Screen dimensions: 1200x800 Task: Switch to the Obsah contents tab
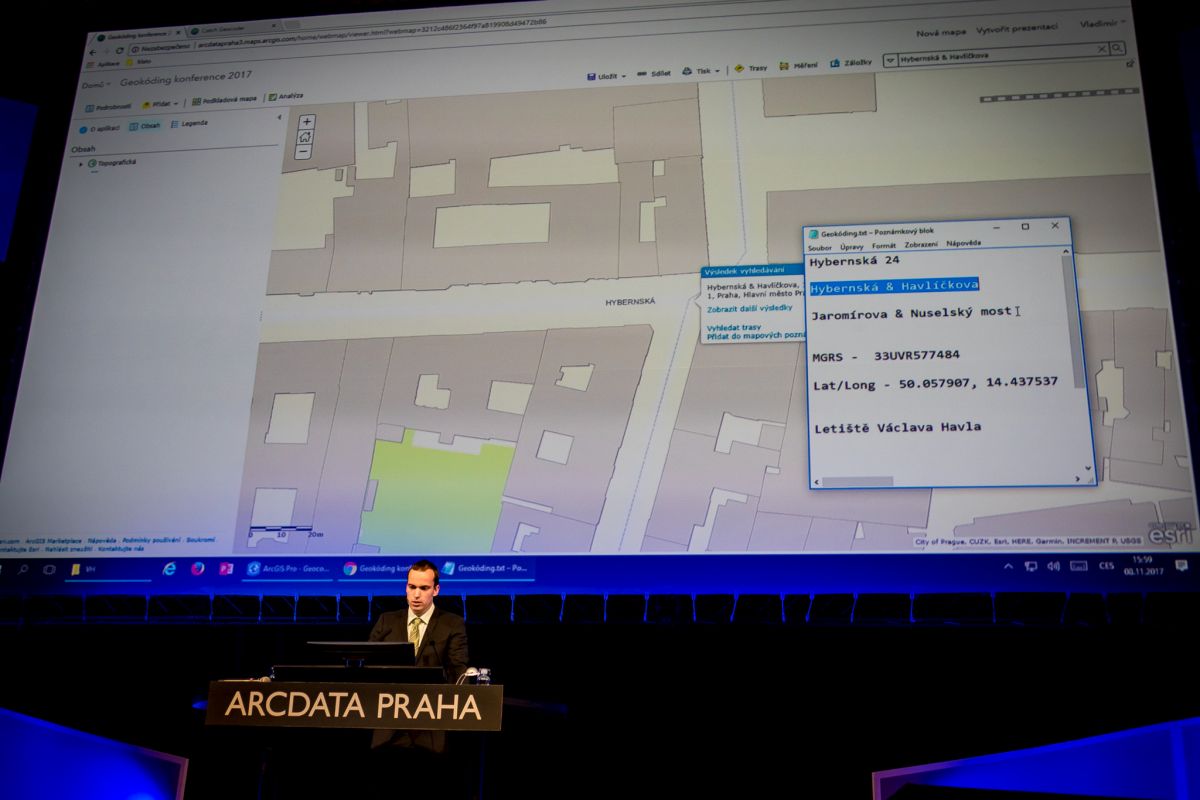point(146,126)
